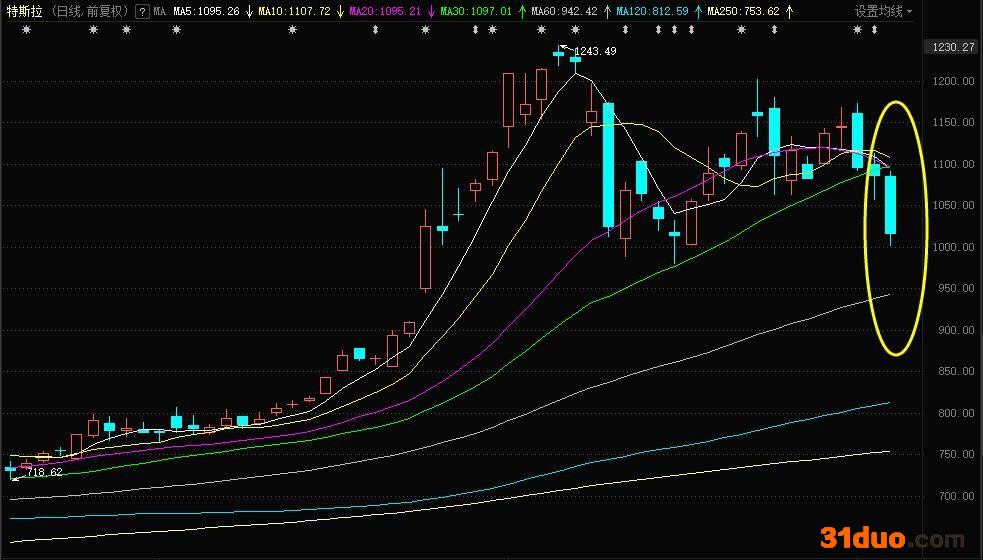Click the 特斯拉 stock name

(x=23, y=12)
